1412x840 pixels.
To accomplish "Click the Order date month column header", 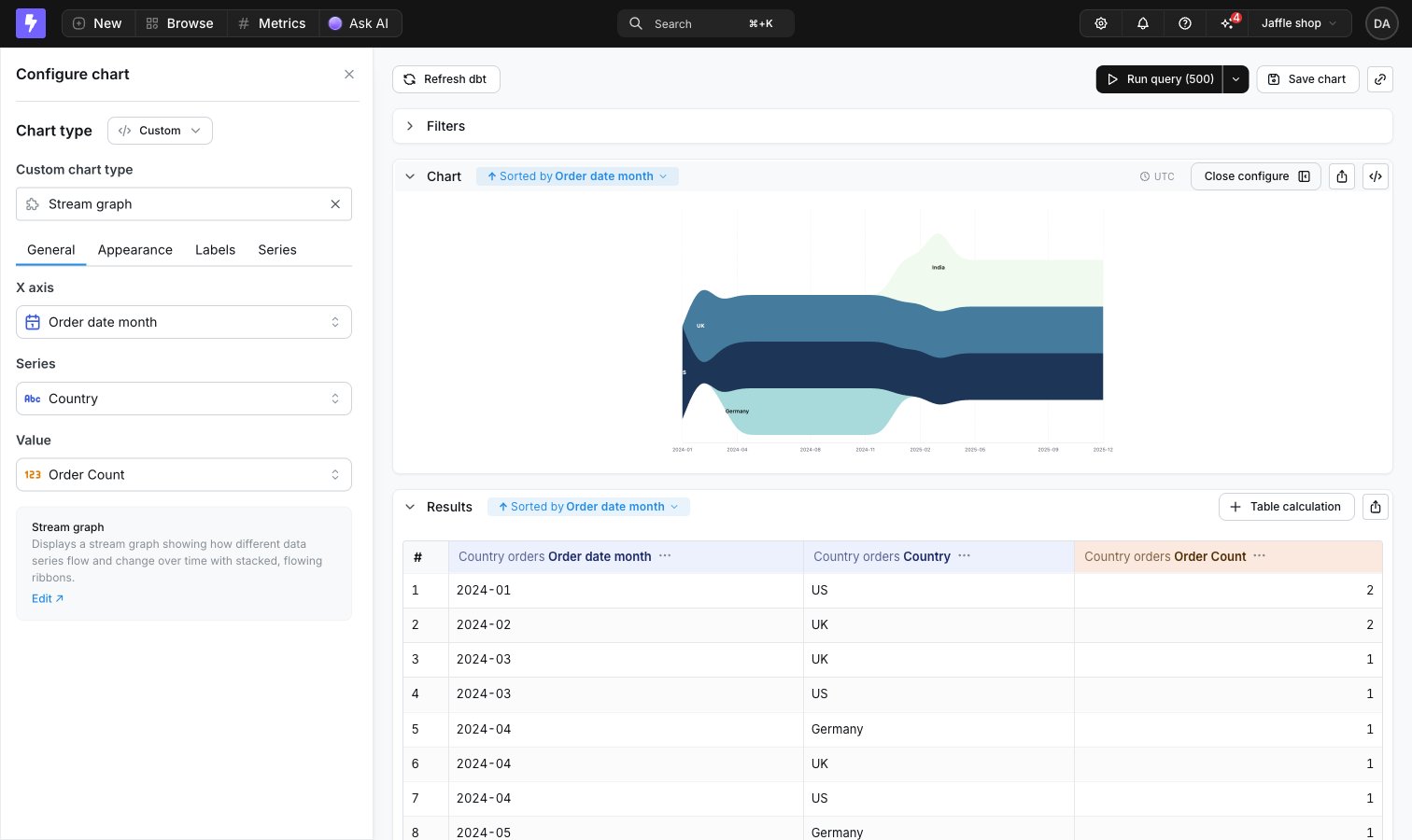I will point(626,556).
